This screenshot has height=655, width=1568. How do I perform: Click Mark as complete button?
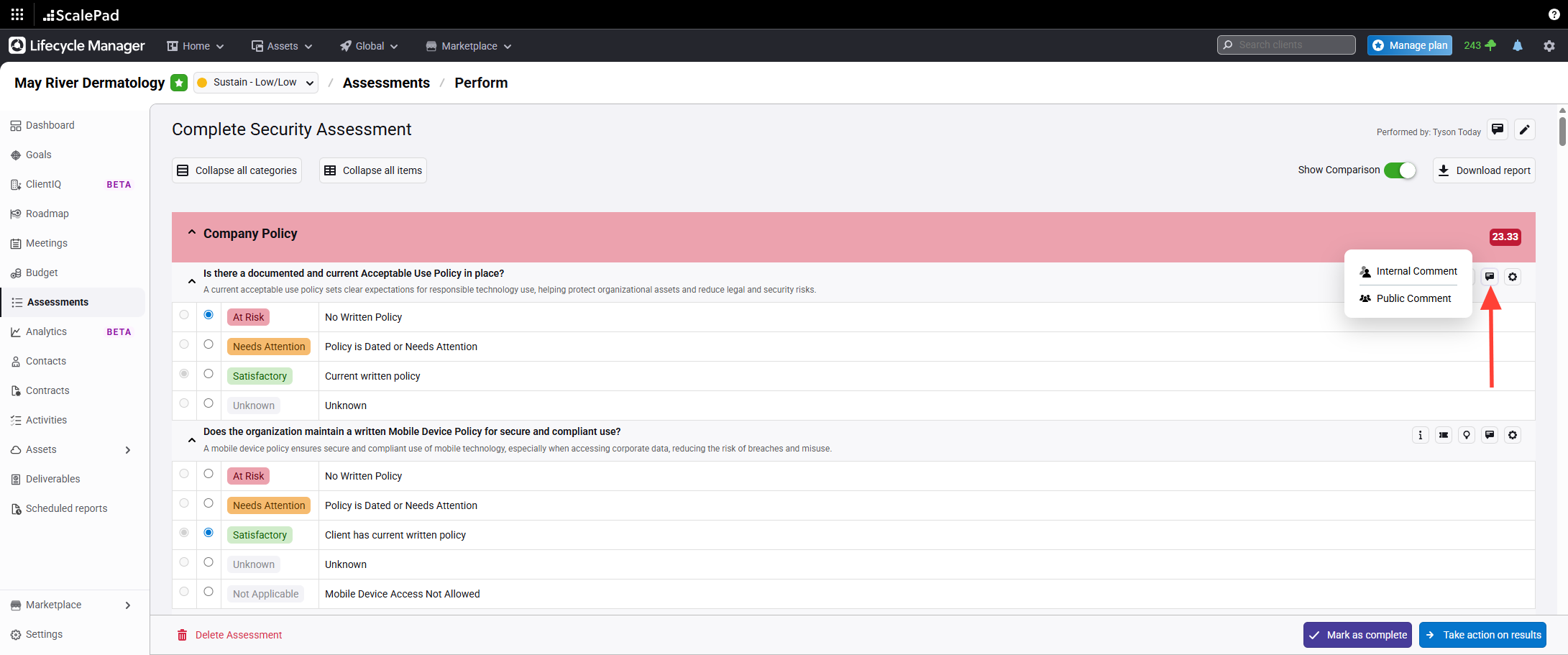coord(1357,635)
